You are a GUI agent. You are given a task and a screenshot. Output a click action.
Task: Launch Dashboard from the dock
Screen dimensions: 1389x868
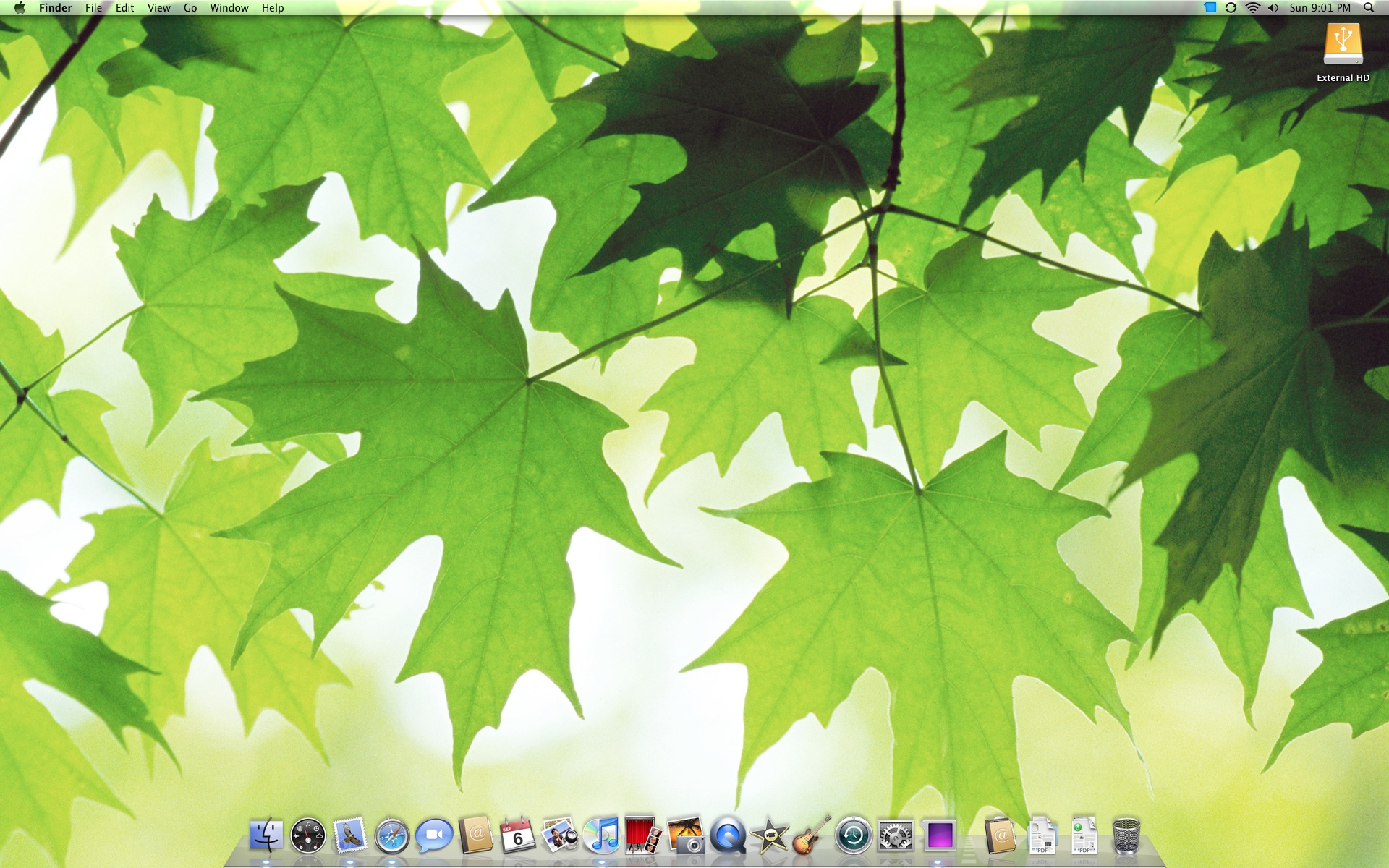[x=308, y=835]
